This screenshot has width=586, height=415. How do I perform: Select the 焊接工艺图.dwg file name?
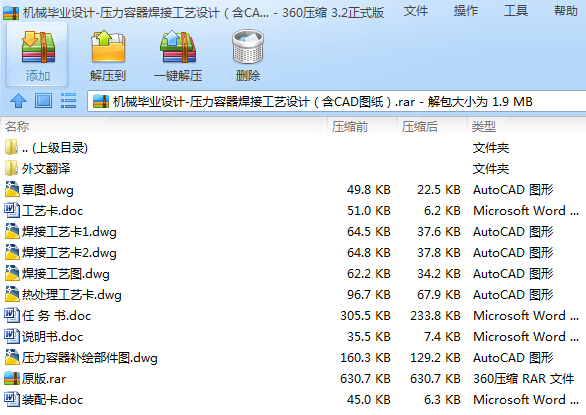[x=65, y=274]
